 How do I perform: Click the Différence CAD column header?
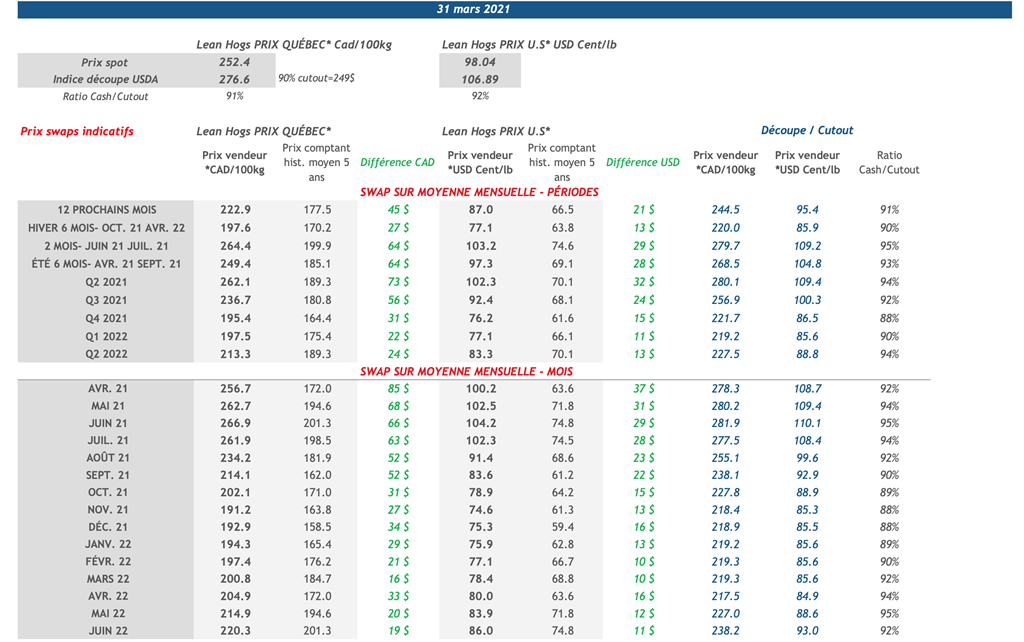click(397, 162)
